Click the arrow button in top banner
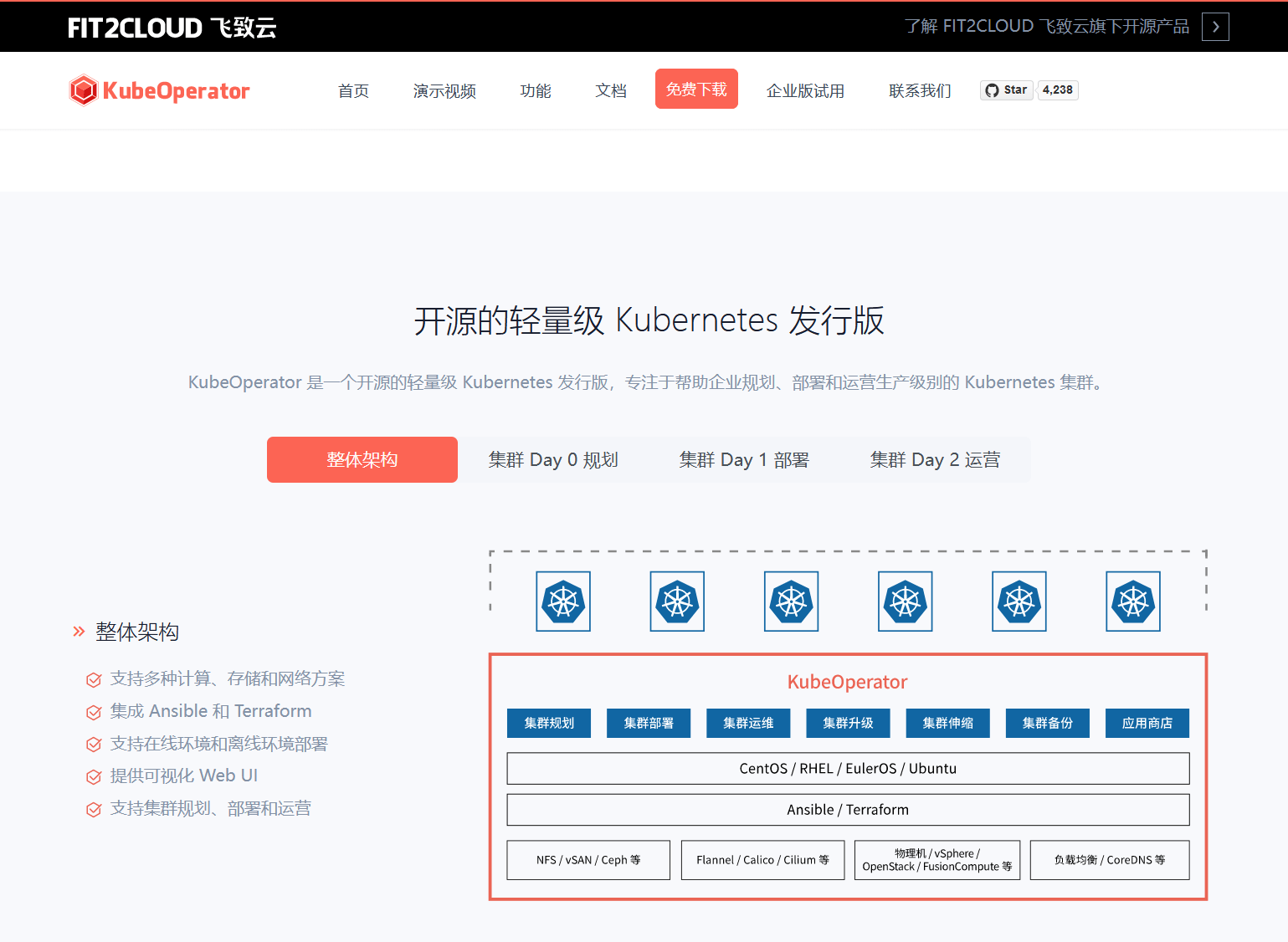1288x942 pixels. tap(1215, 27)
